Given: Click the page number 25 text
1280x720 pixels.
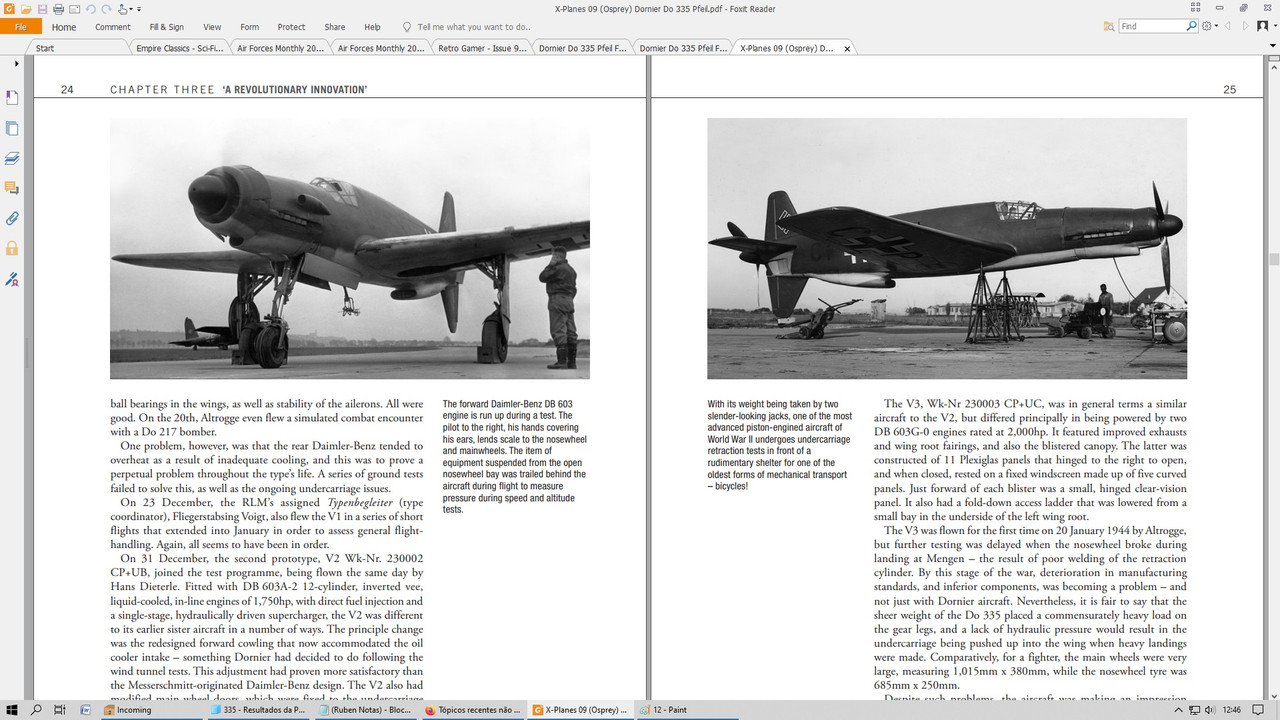Looking at the screenshot, I should click(x=1230, y=90).
